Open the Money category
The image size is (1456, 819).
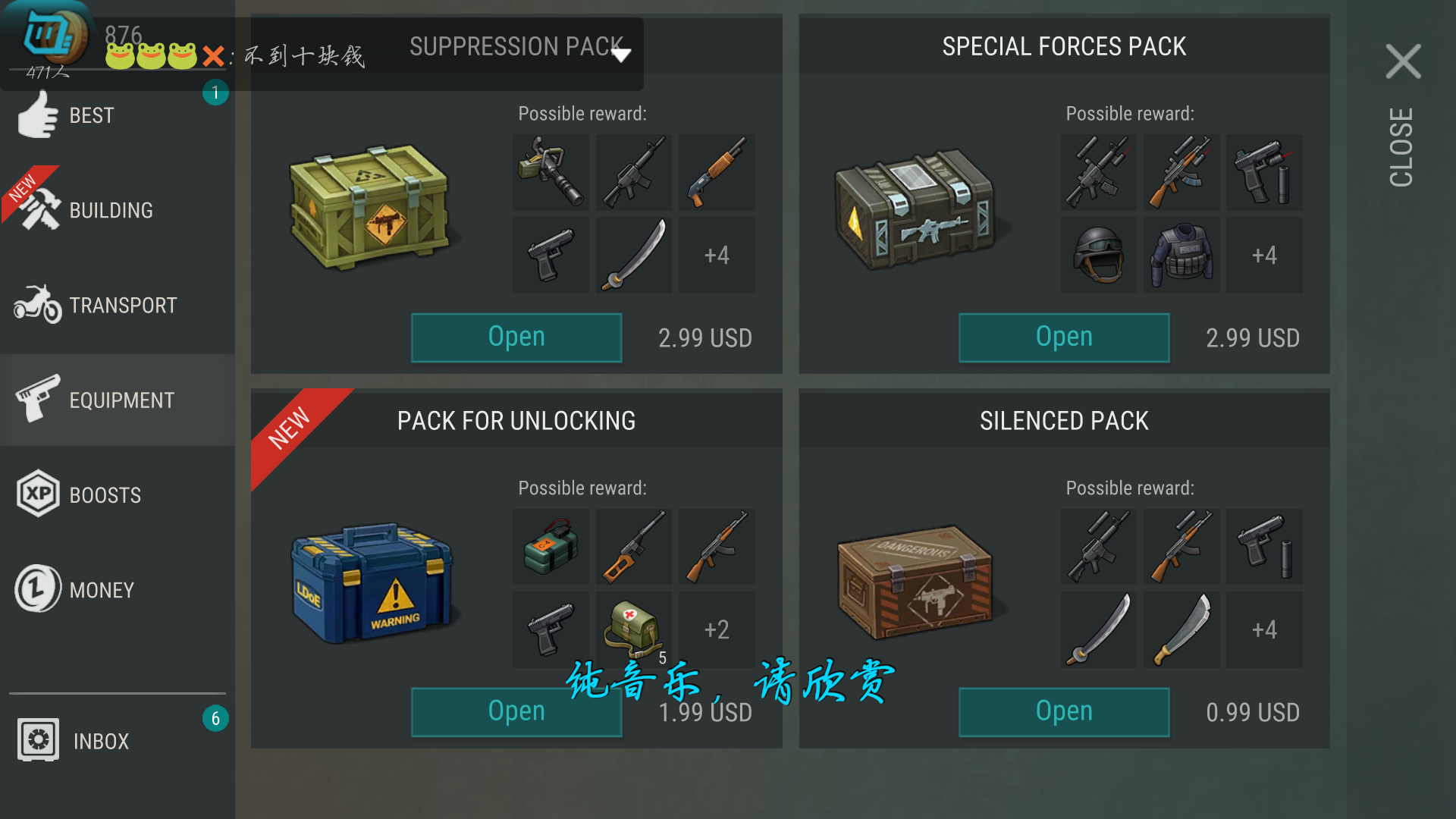[118, 589]
